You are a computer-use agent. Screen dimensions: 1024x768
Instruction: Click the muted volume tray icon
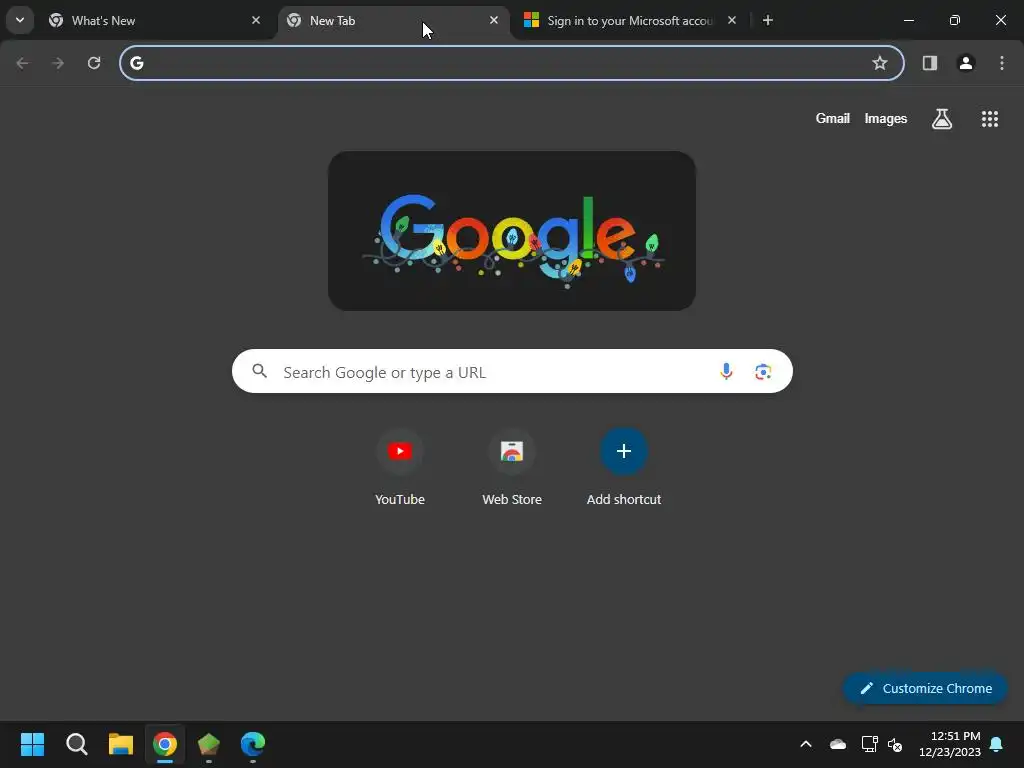895,744
